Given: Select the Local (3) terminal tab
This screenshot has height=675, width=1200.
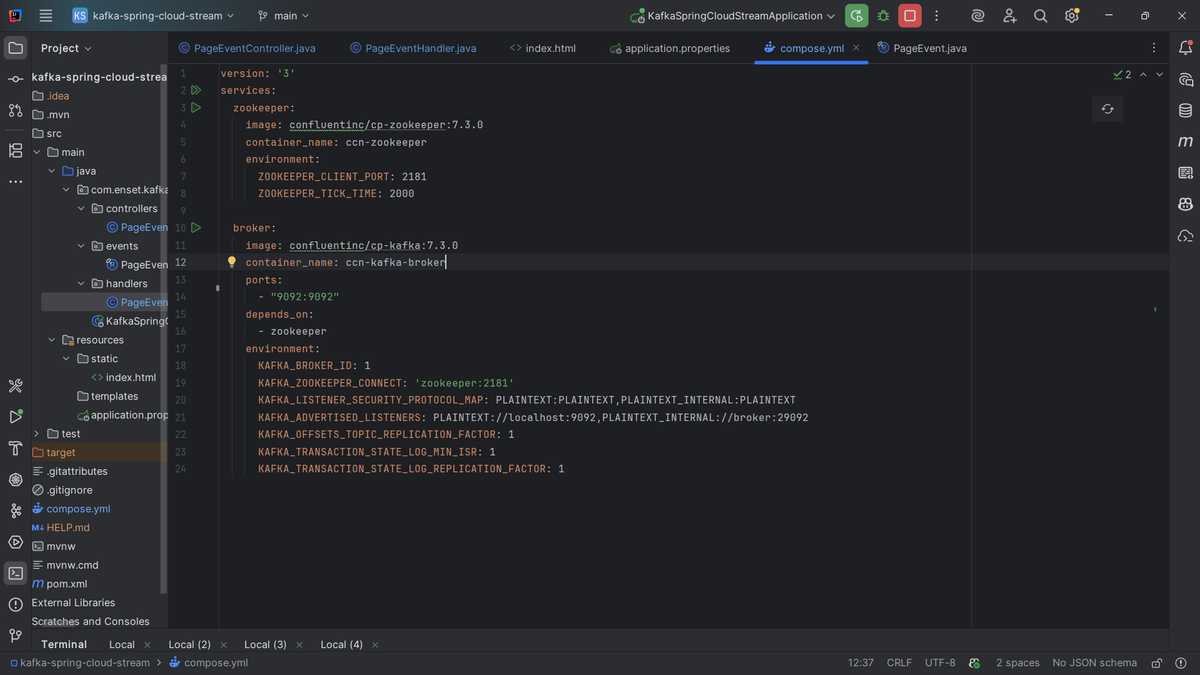Looking at the screenshot, I should [265, 644].
